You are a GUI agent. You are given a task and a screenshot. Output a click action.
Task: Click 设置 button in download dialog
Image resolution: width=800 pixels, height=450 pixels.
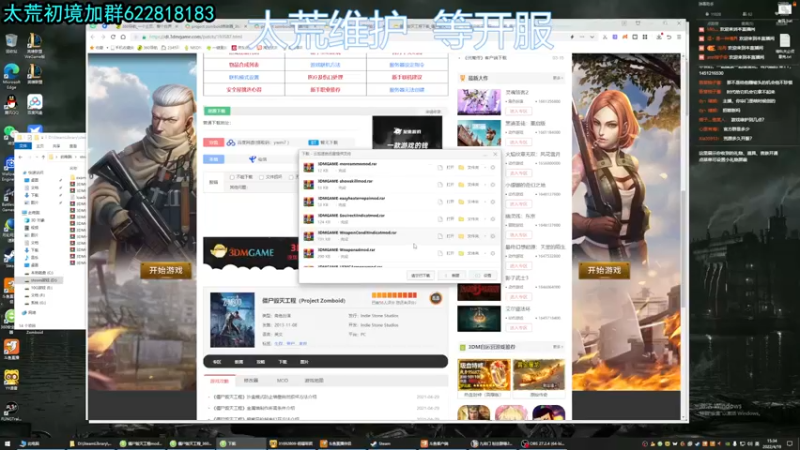(484, 276)
